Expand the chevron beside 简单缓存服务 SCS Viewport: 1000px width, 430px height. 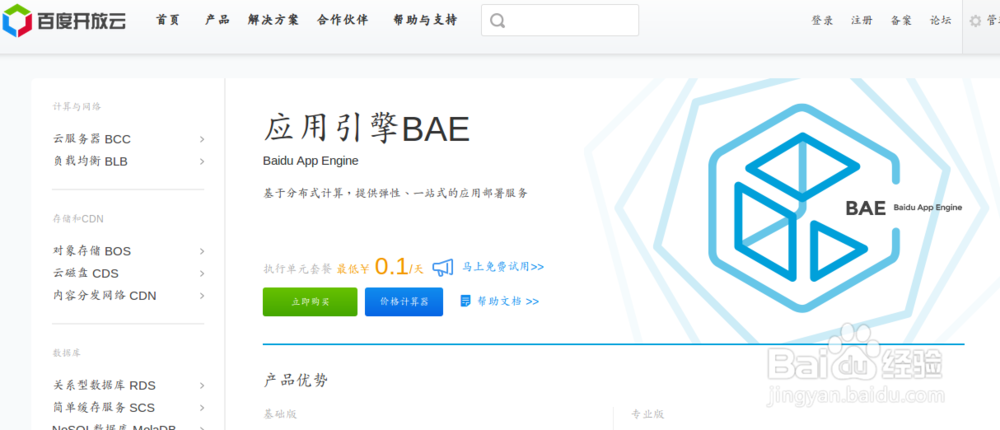click(x=202, y=407)
